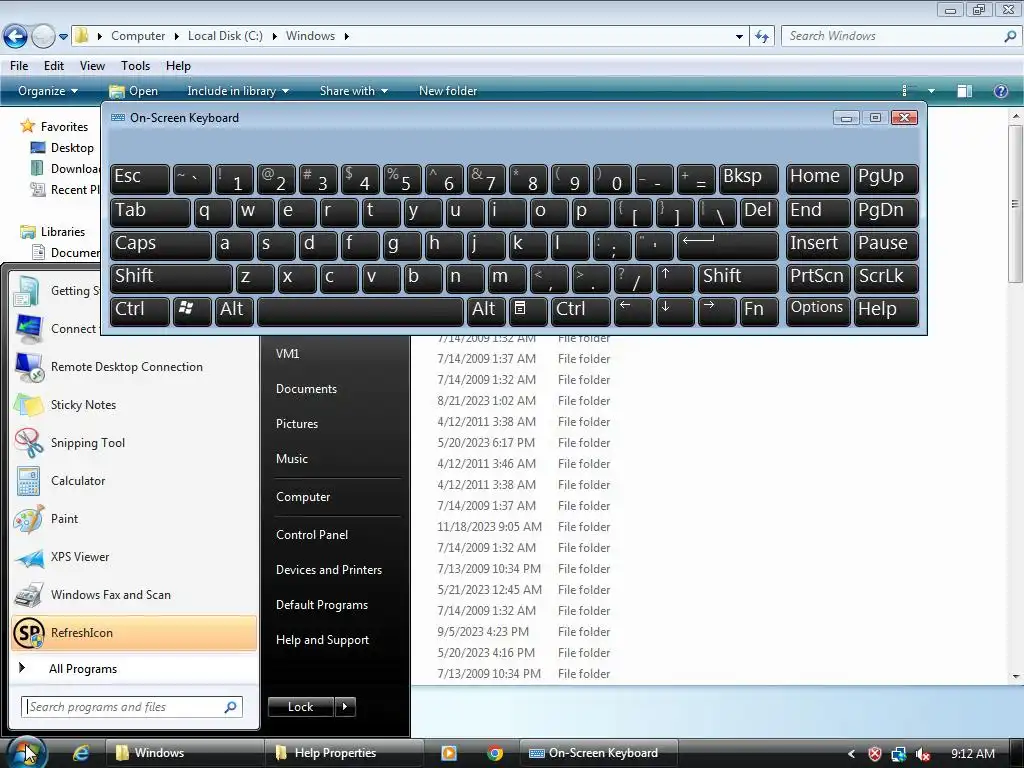Toggle left Shift key on keyboard
Image resolution: width=1024 pixels, height=768 pixels.
(x=171, y=278)
